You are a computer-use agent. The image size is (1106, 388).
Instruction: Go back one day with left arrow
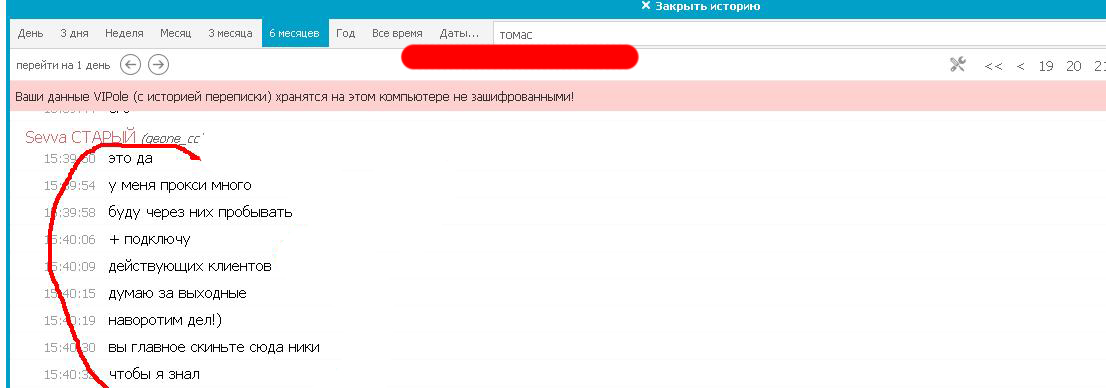coord(130,65)
